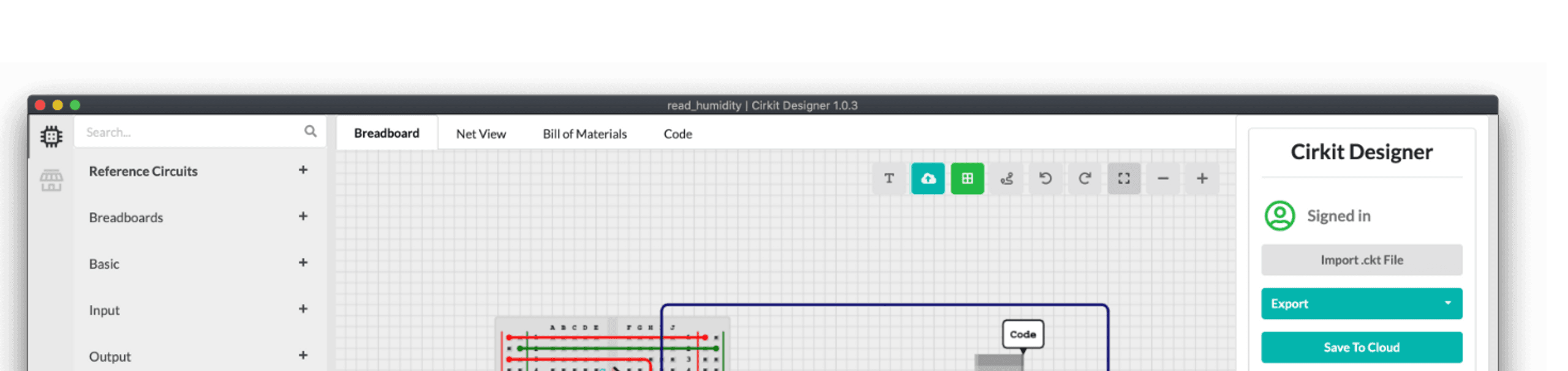Fit the circuit to screen
The width and height of the screenshot is (1568, 371).
click(x=1123, y=178)
